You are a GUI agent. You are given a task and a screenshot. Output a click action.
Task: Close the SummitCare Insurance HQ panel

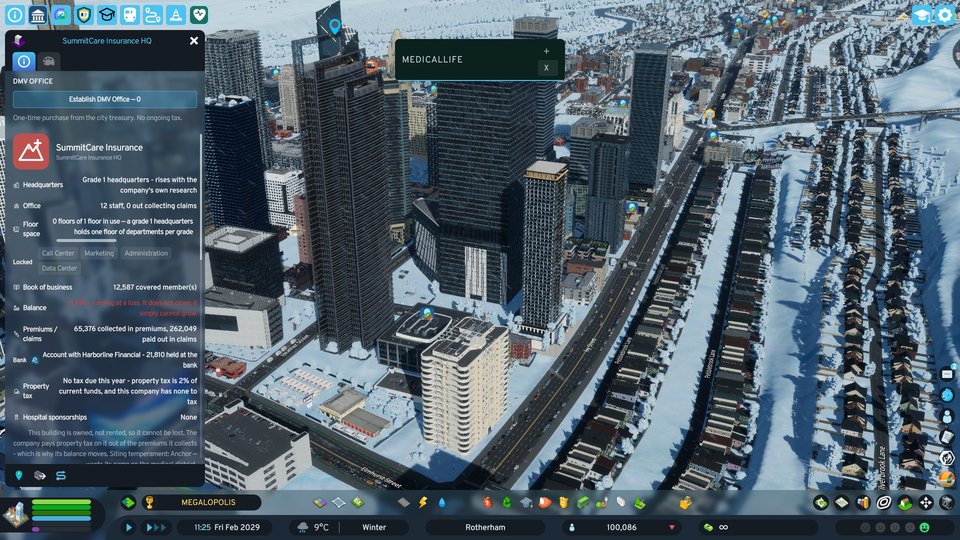pos(194,40)
